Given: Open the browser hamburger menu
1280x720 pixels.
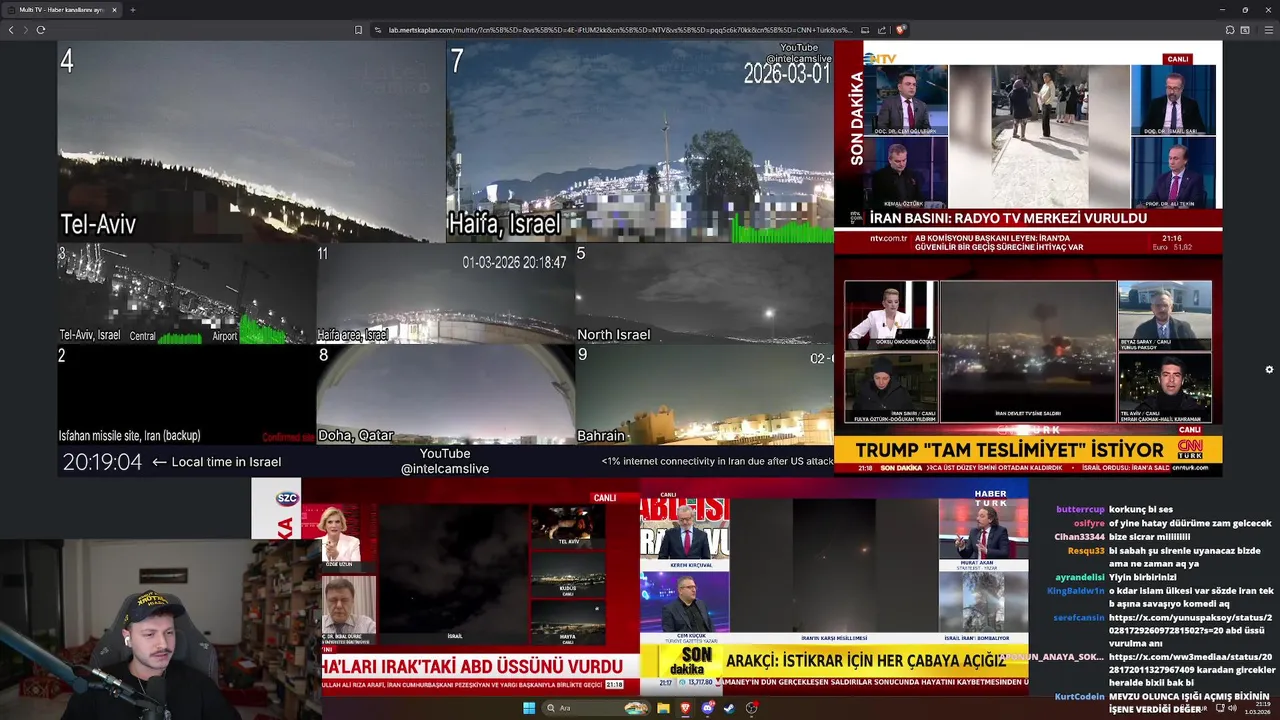Looking at the screenshot, I should click(x=1269, y=30).
